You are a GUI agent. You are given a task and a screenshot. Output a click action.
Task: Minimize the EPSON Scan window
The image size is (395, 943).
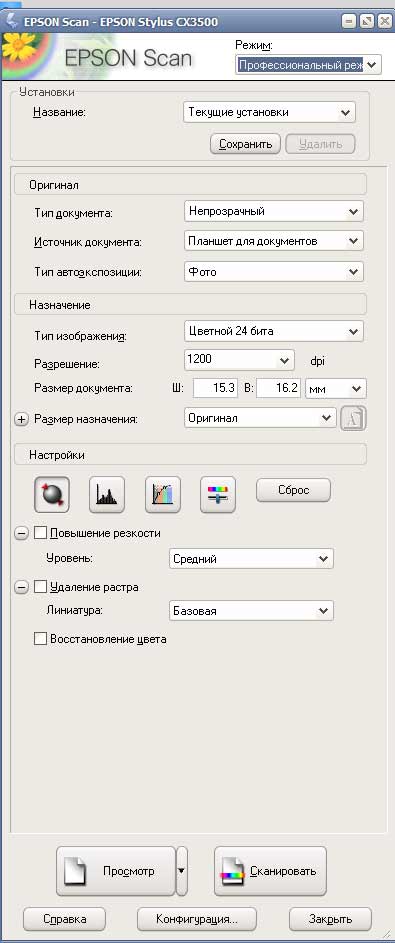[349, 23]
